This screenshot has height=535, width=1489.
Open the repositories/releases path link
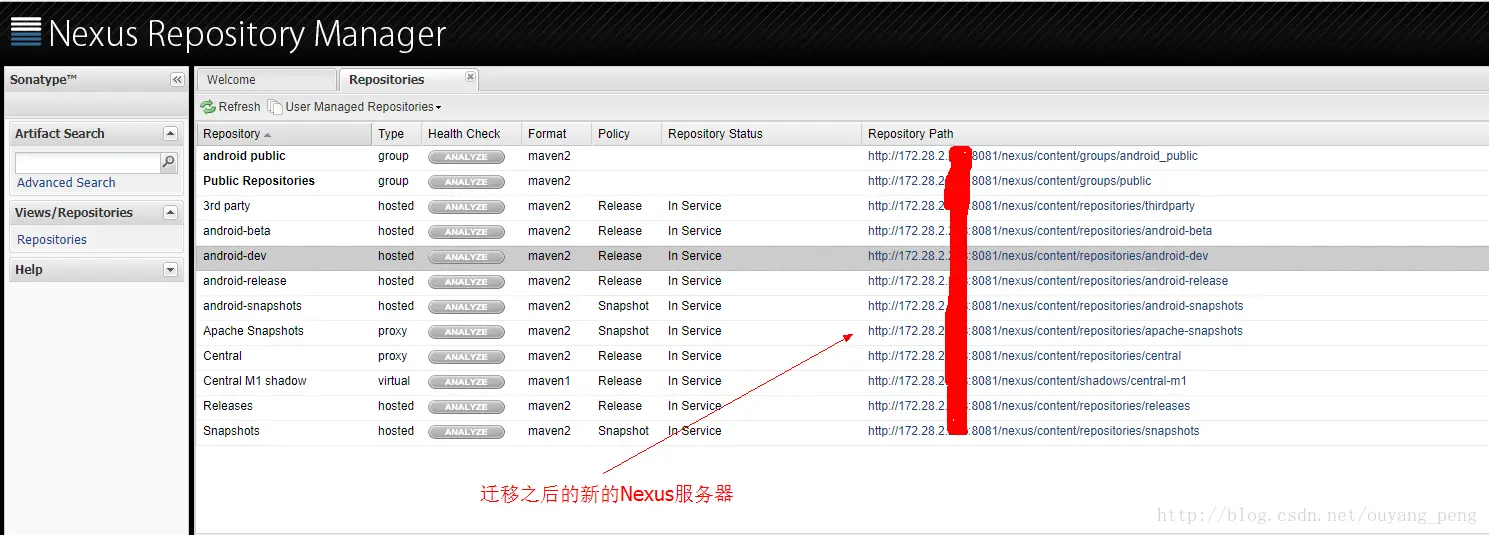click(1029, 406)
